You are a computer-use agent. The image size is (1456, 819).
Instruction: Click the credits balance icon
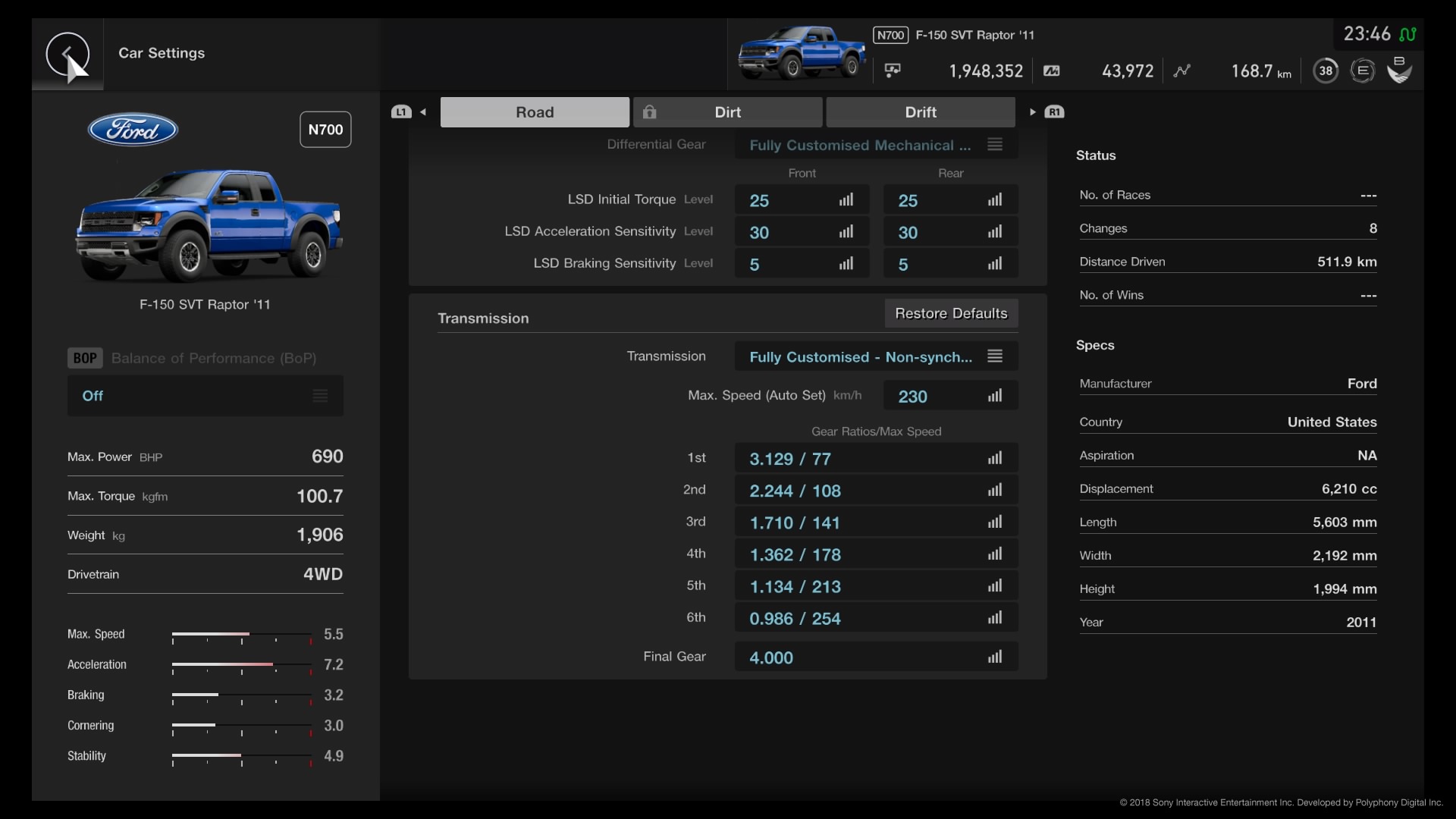click(x=893, y=71)
